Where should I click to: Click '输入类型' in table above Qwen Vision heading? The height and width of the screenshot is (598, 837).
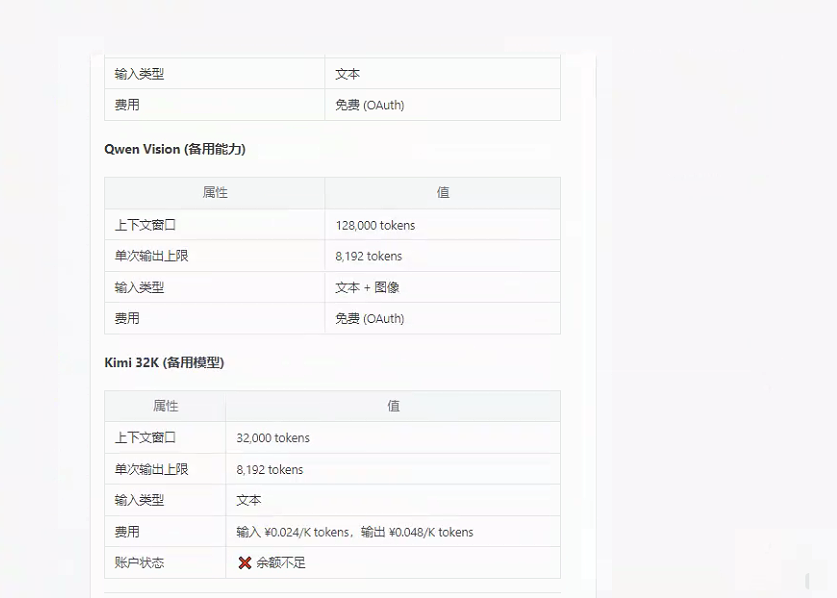(x=139, y=74)
